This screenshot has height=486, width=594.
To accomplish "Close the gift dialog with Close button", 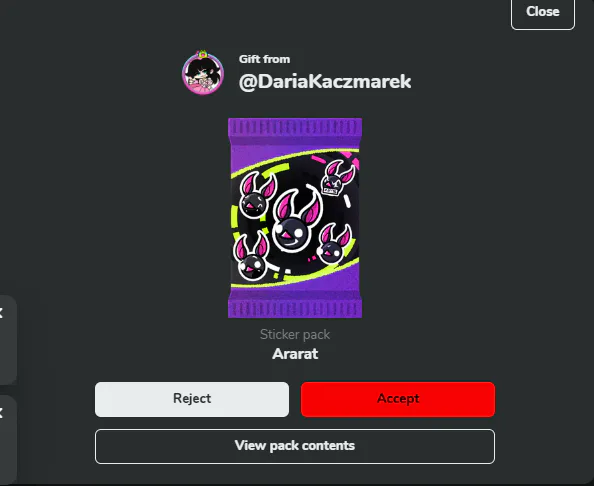I will pos(542,12).
